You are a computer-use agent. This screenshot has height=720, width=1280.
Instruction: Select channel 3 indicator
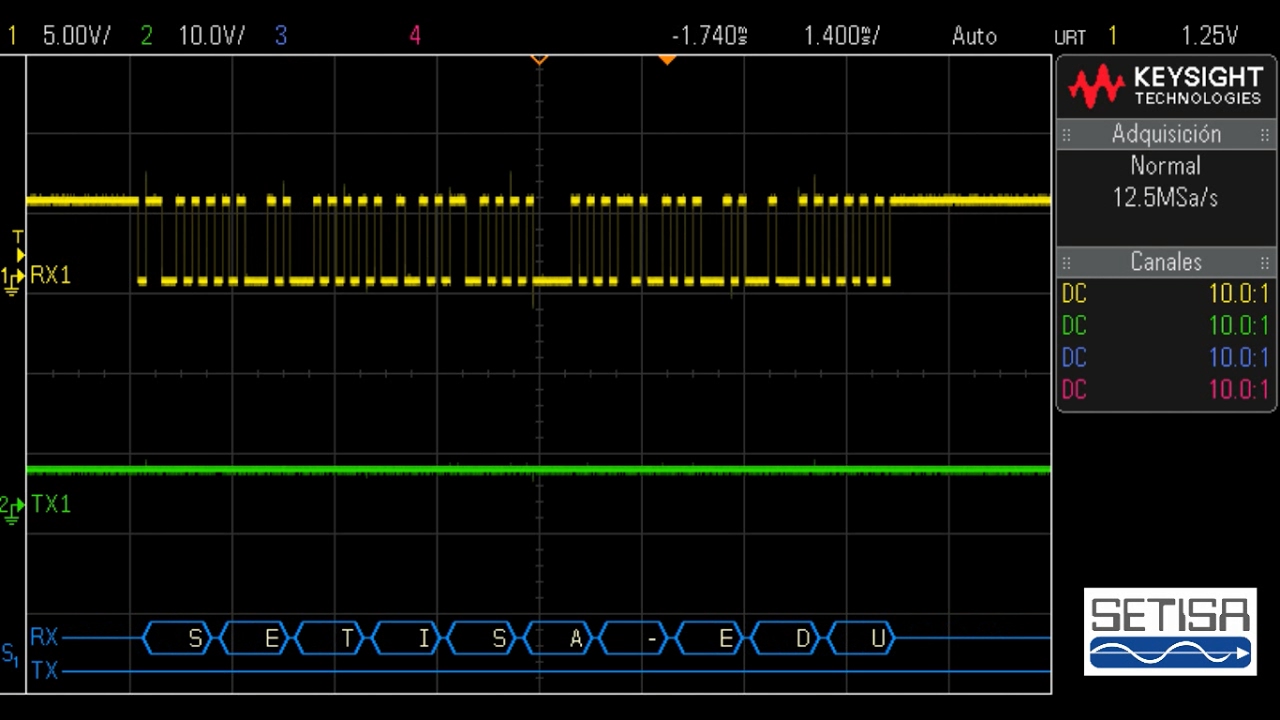coord(281,36)
